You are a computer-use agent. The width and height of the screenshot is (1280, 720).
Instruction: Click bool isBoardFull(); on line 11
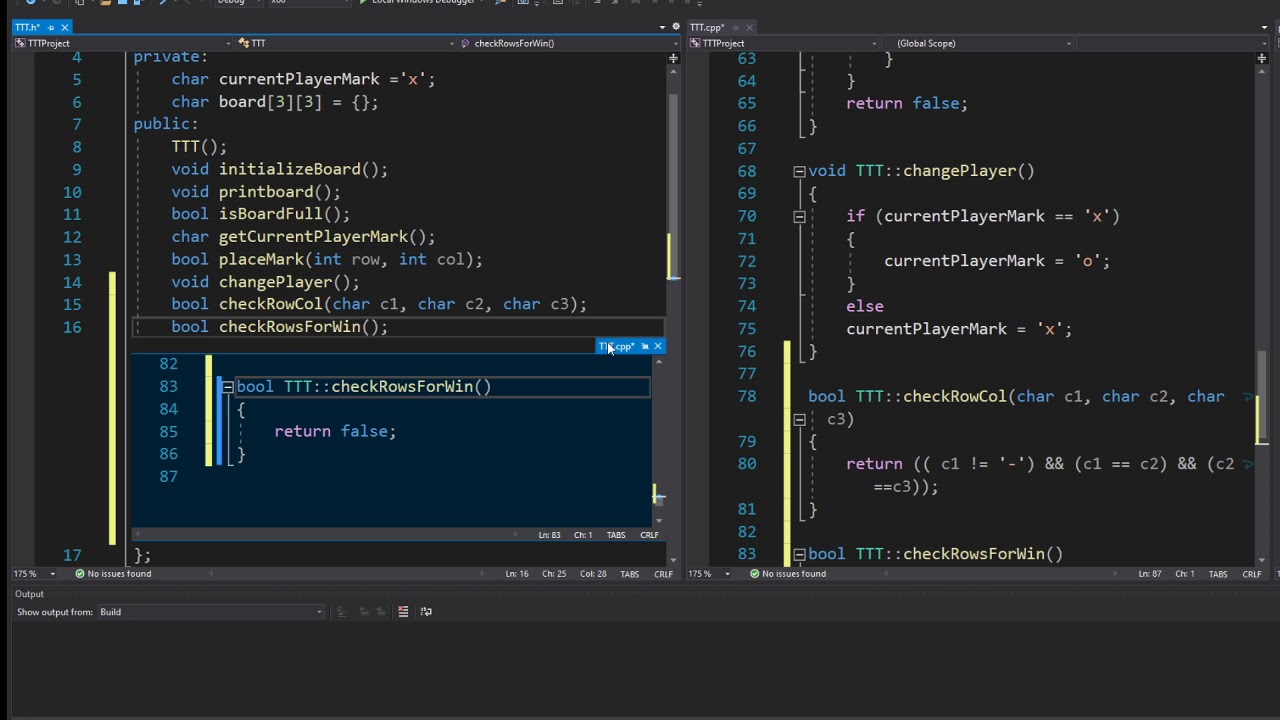click(260, 214)
